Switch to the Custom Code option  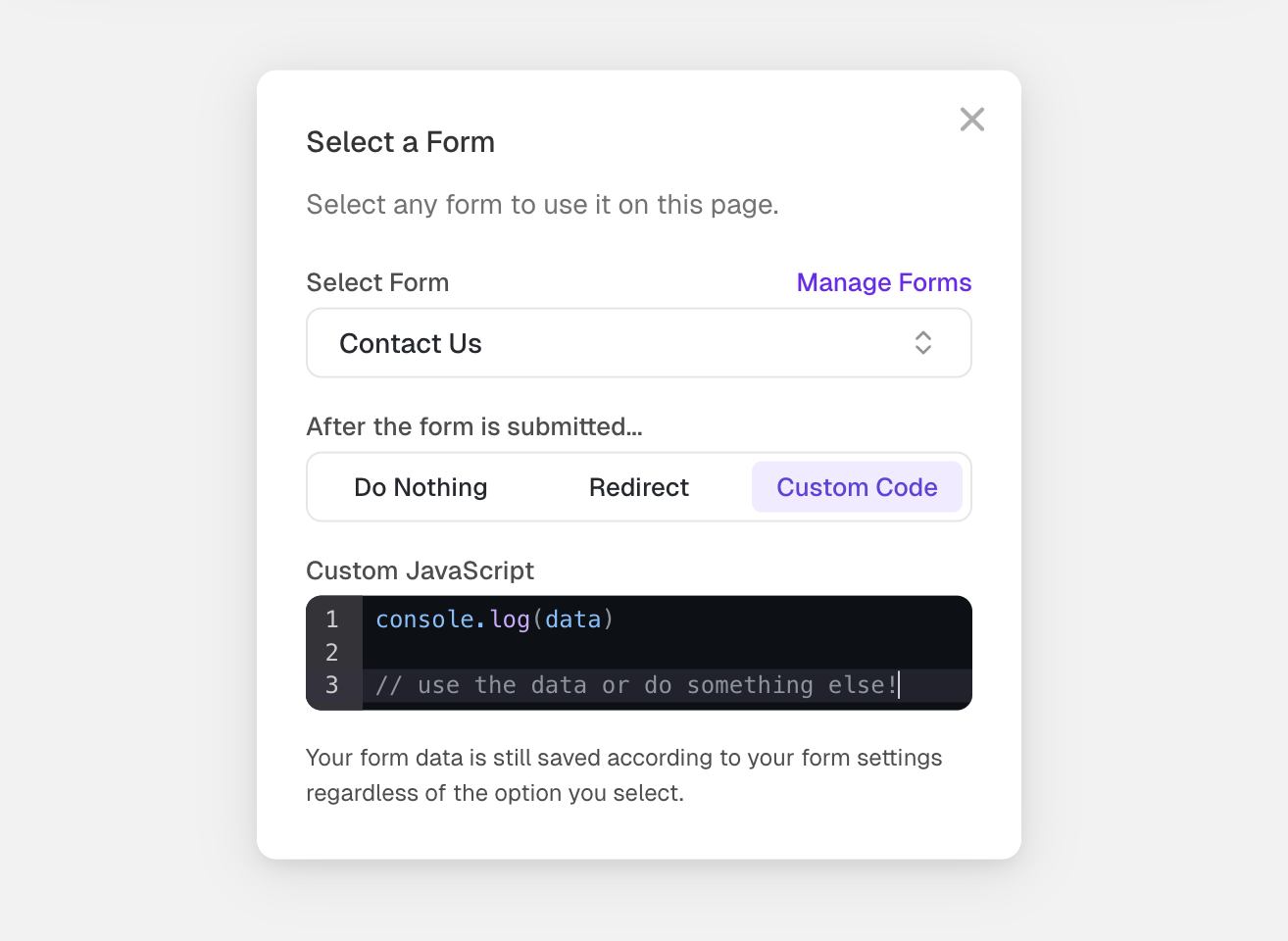(x=857, y=487)
